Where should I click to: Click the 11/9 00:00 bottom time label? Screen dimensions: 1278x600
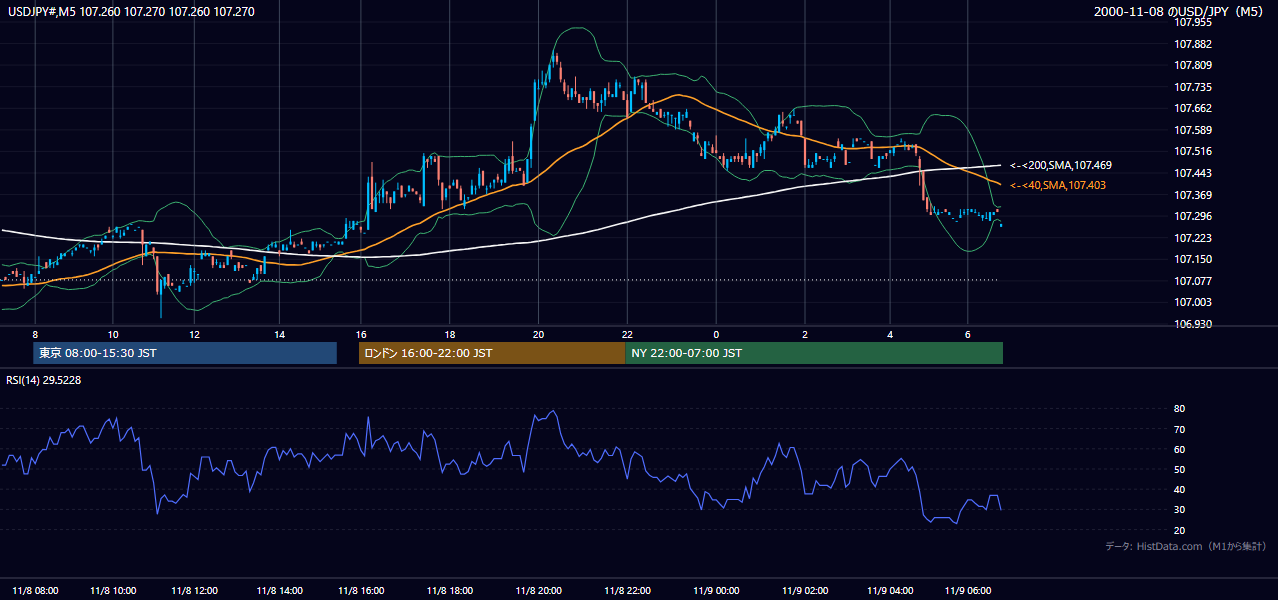tap(714, 590)
